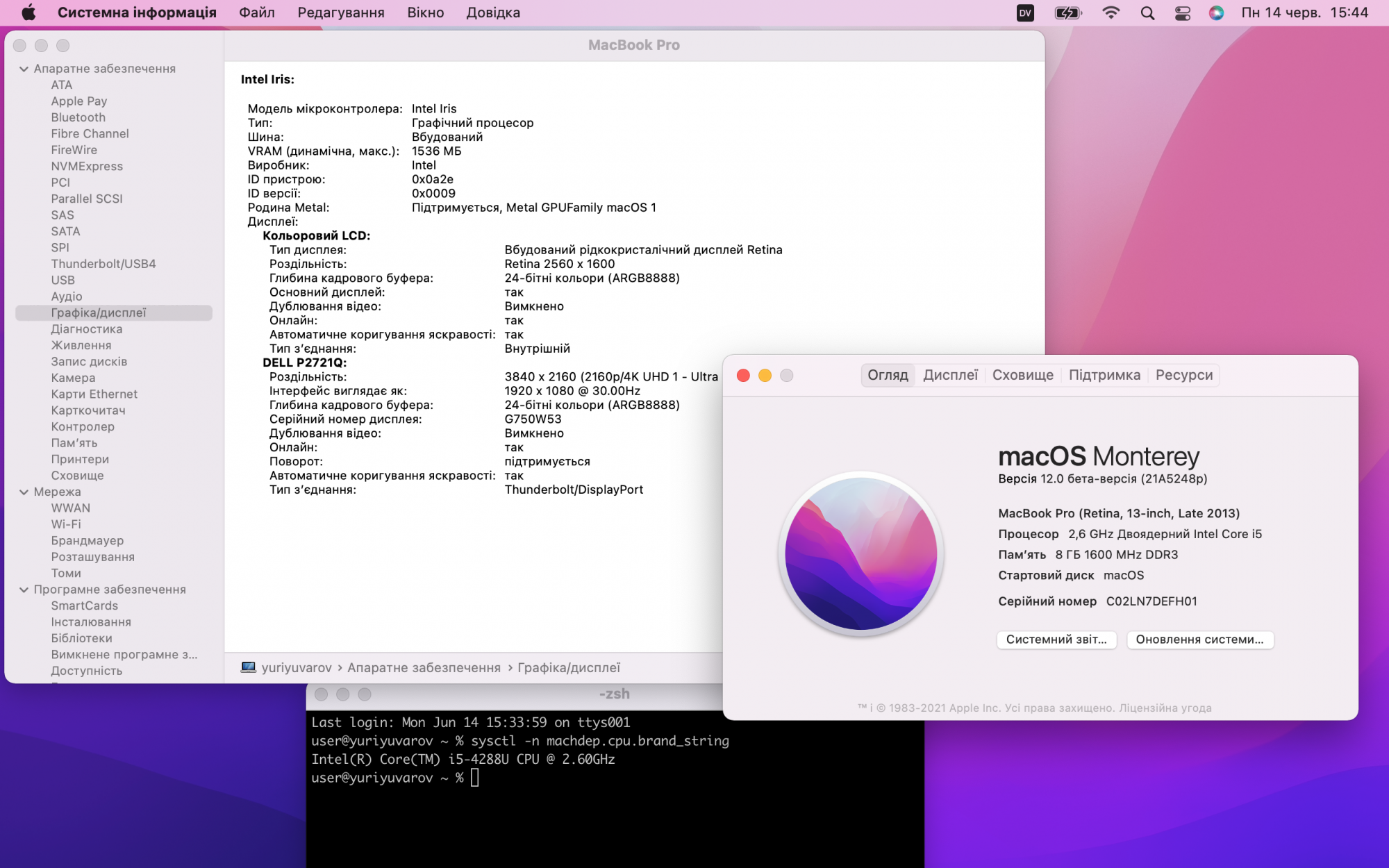Select Bluetooth in the sidebar
The height and width of the screenshot is (868, 1389).
78,117
